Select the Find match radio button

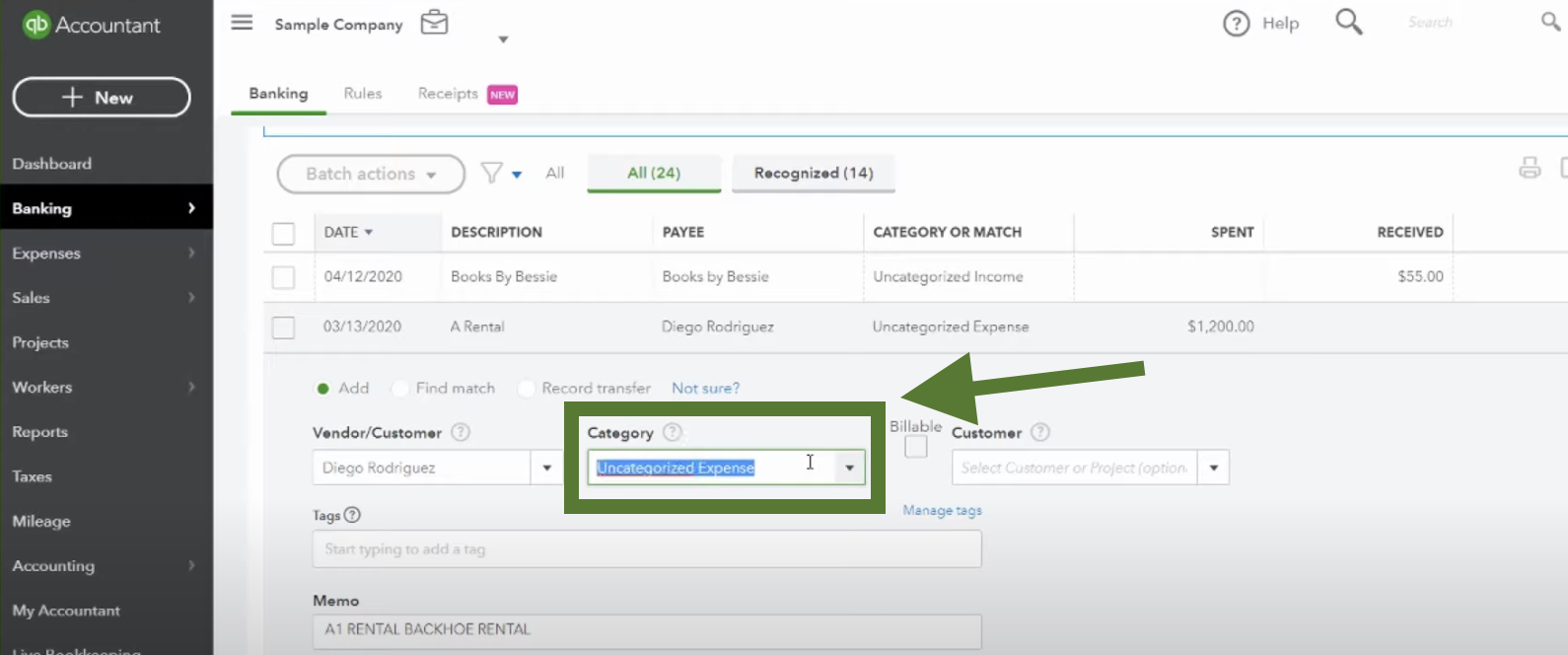point(400,389)
